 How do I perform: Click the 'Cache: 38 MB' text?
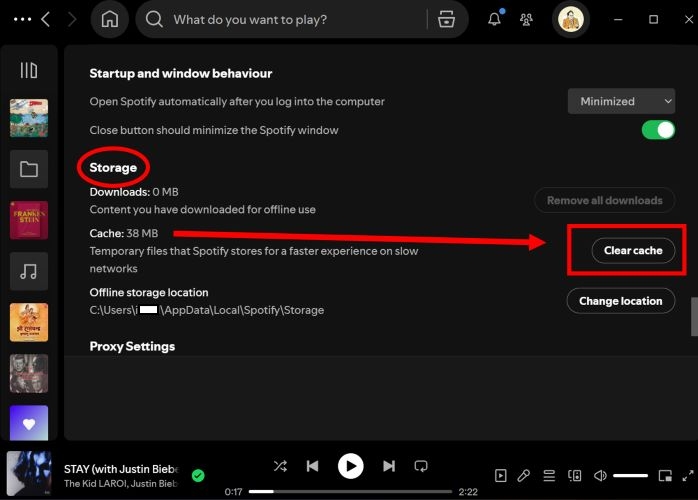click(x=124, y=233)
